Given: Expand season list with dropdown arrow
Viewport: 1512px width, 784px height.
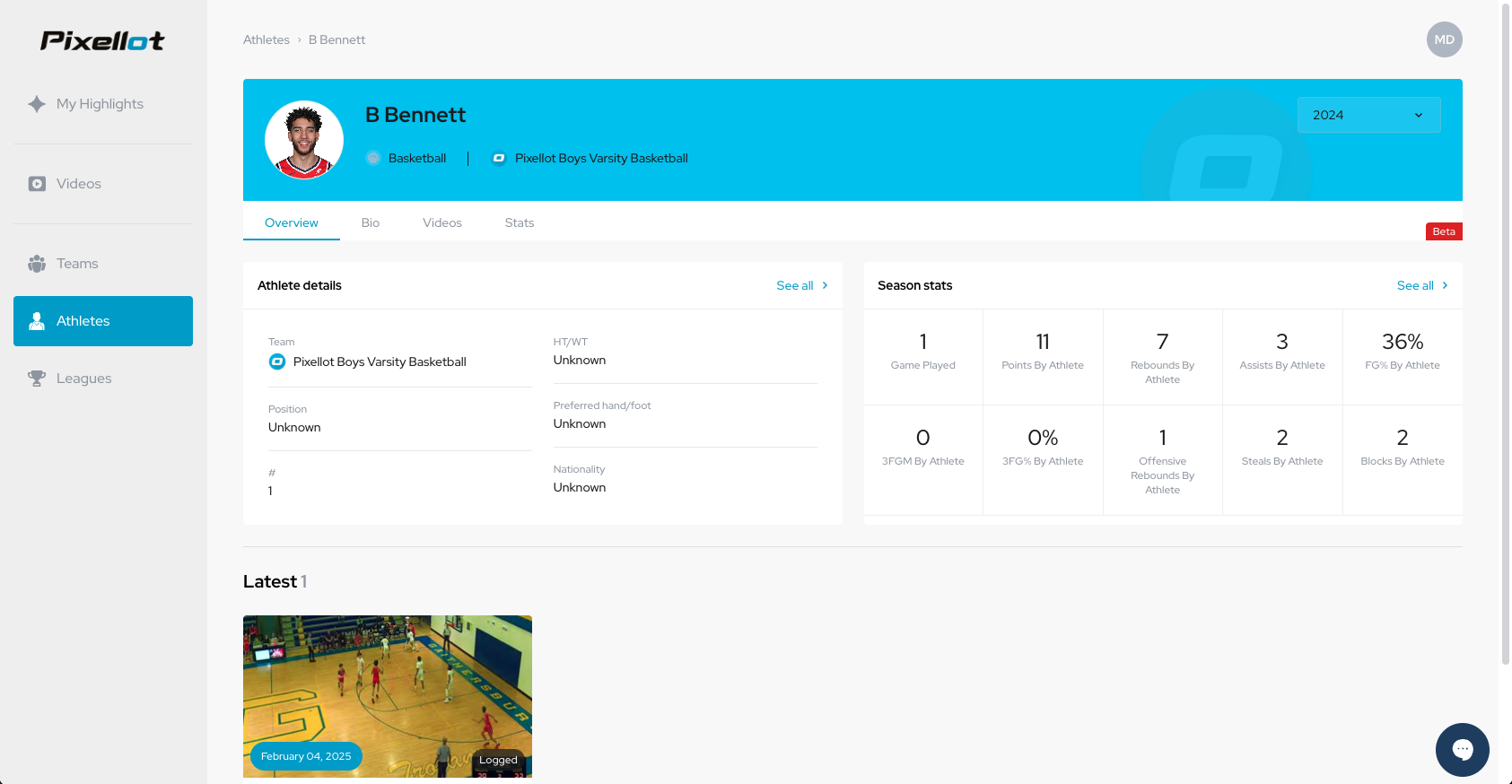Looking at the screenshot, I should point(1419,115).
